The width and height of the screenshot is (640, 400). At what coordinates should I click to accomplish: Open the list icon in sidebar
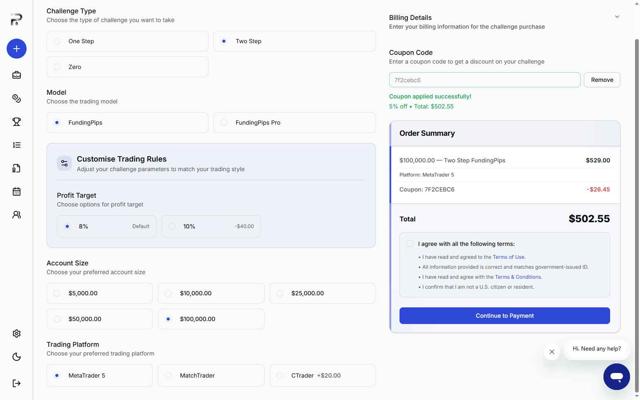tap(16, 145)
